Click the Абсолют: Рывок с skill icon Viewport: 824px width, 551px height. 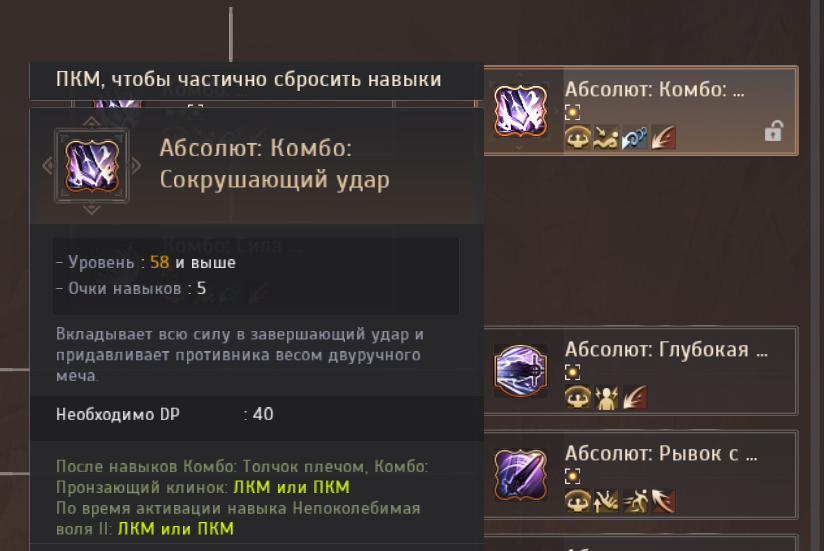coord(520,475)
